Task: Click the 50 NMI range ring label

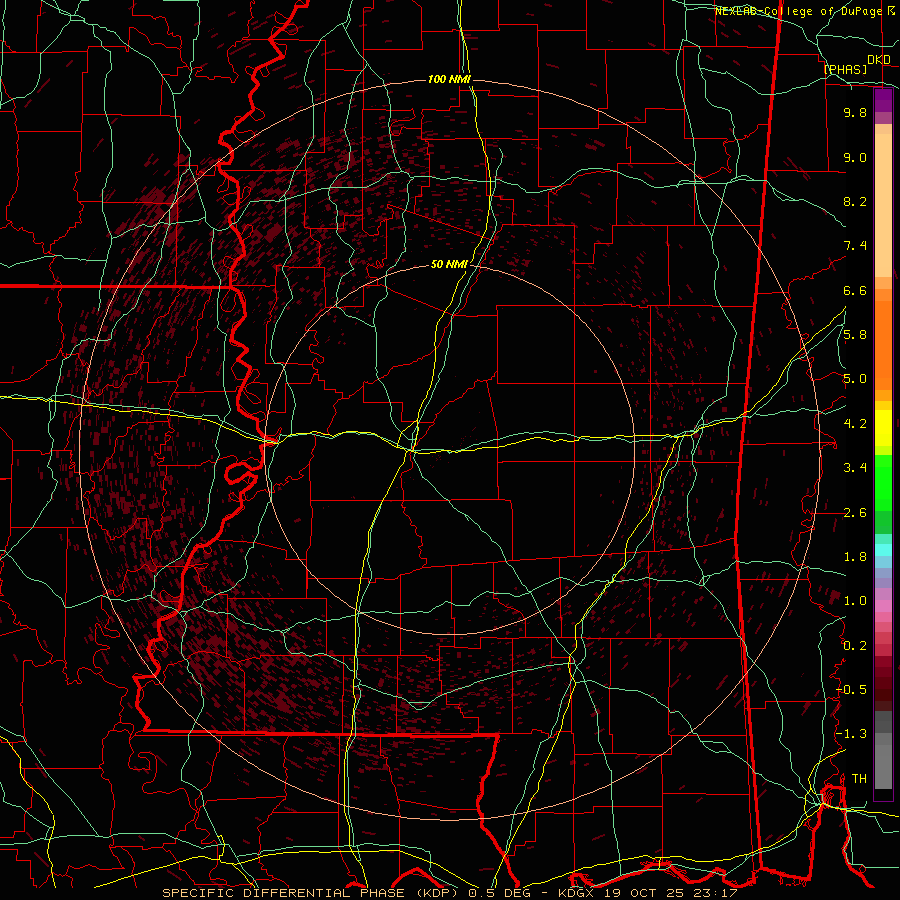Action: 449,264
